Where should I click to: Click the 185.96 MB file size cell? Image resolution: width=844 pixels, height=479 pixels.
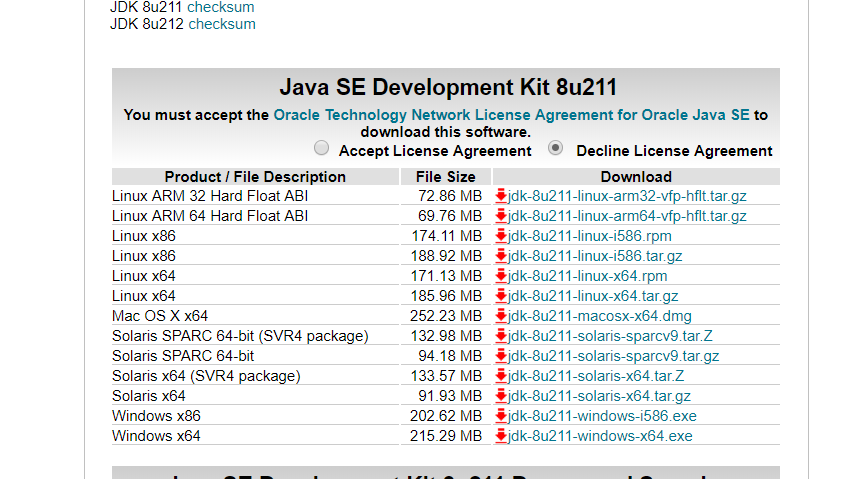click(x=447, y=295)
